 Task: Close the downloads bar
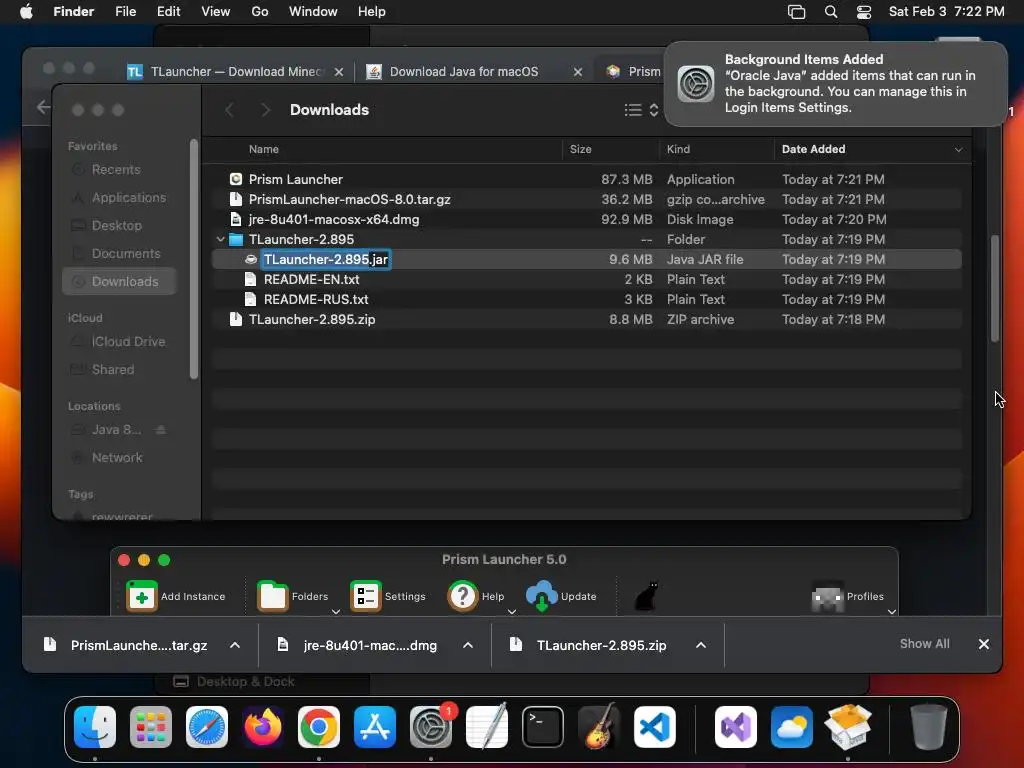coord(984,644)
